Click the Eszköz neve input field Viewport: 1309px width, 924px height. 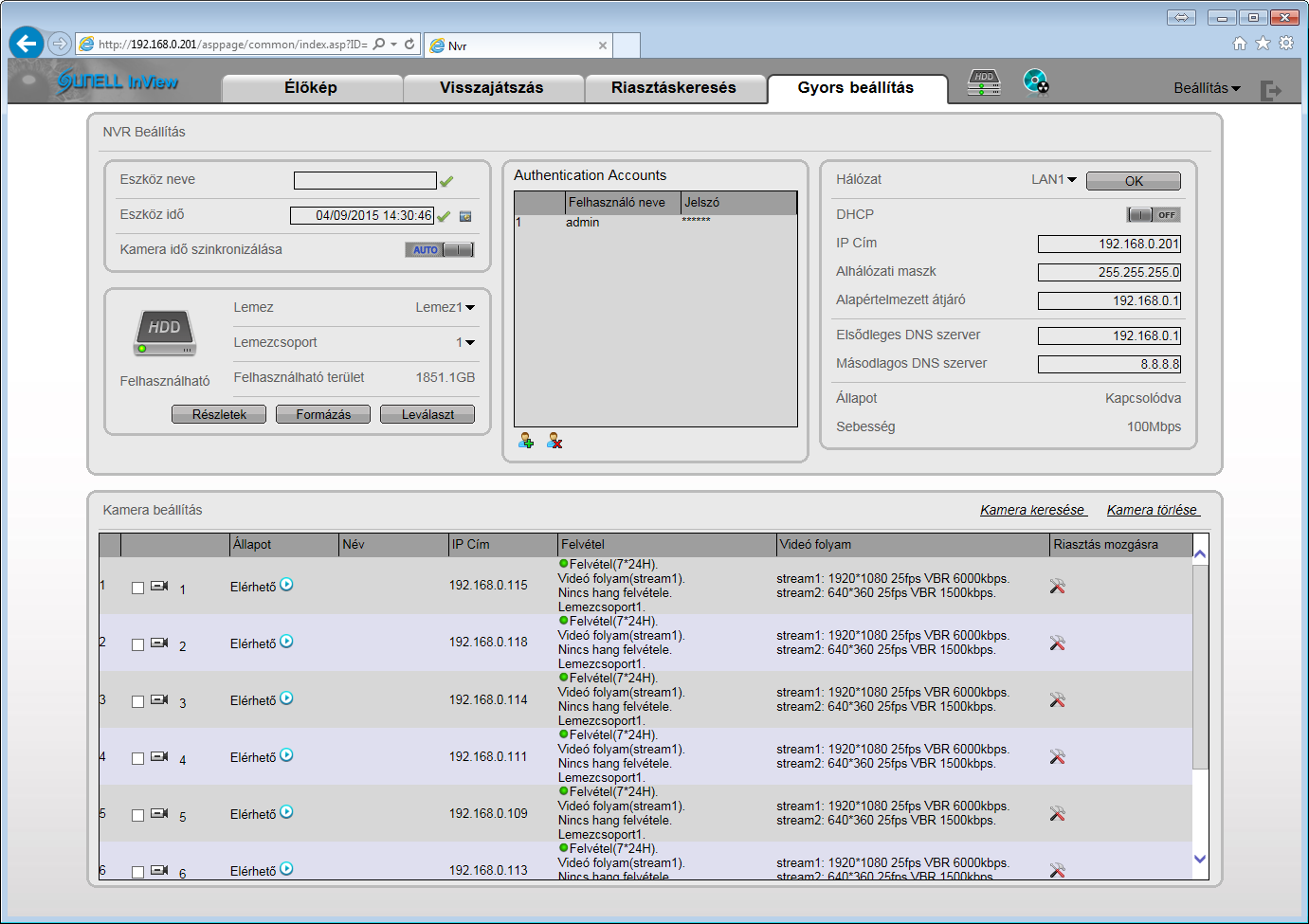click(365, 180)
